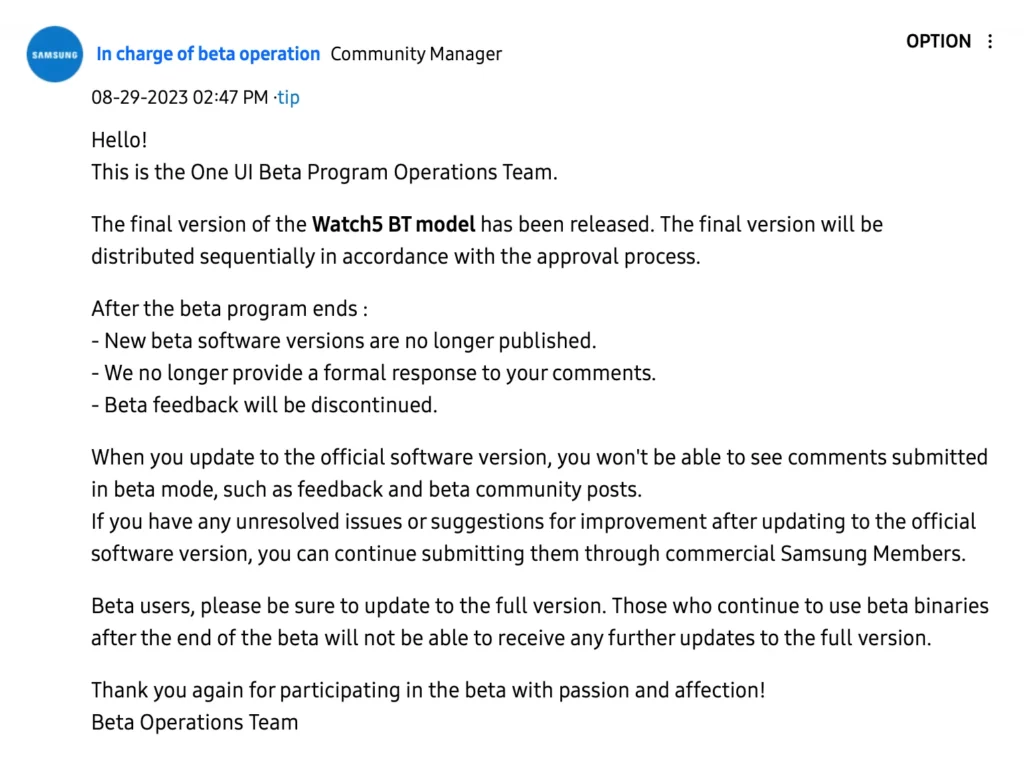This screenshot has width=1024, height=759.
Task: Click the 'After the beta program ends' heading
Action: coord(229,308)
